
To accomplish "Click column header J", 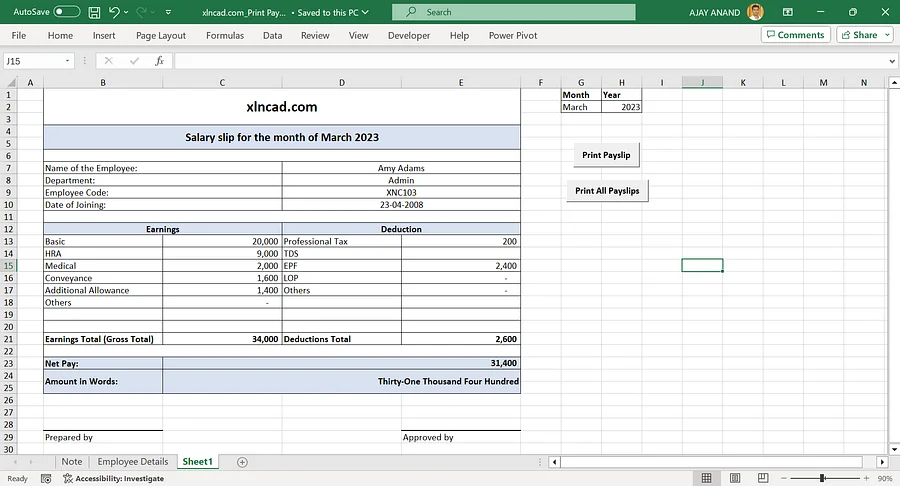I will click(702, 83).
